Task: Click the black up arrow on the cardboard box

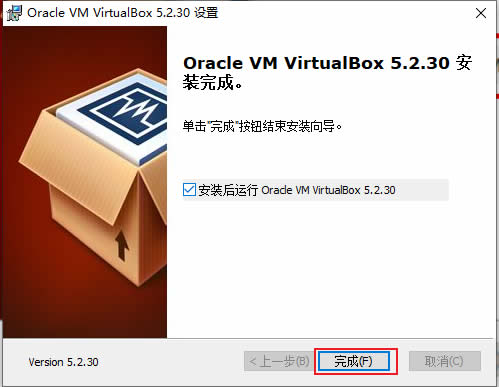Action: tap(122, 246)
